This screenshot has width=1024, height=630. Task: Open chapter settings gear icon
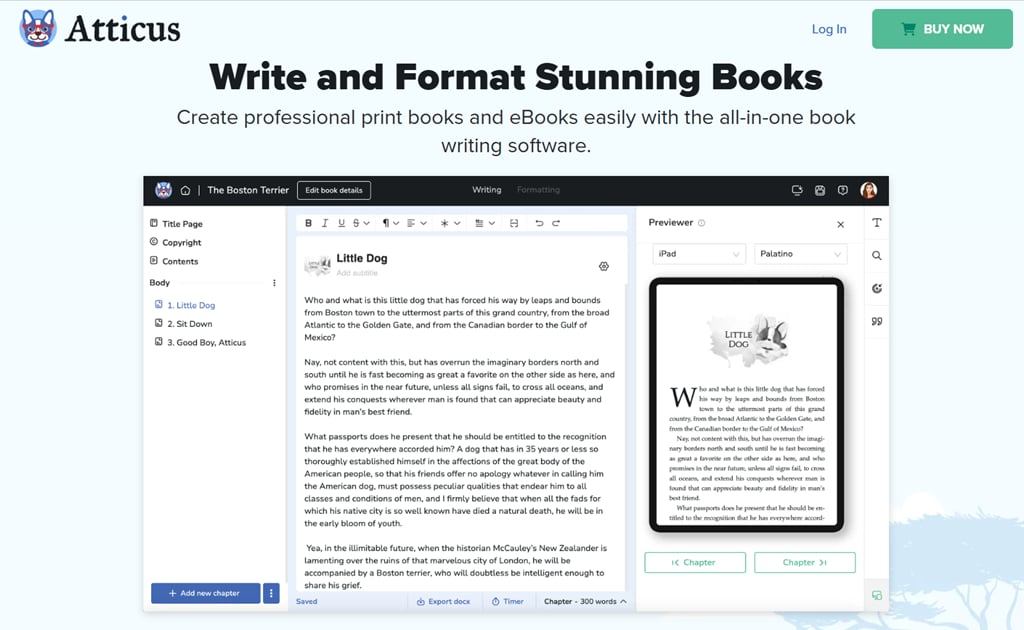[603, 266]
